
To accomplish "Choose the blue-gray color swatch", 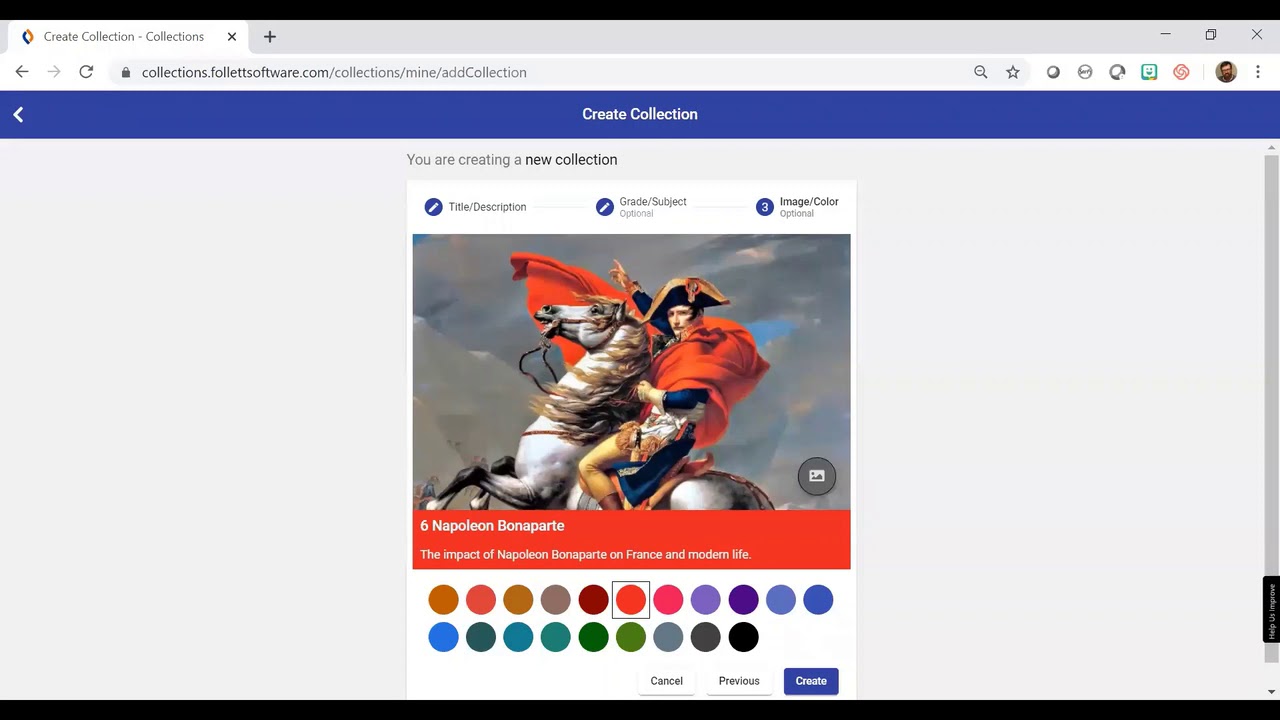I will (x=668, y=637).
